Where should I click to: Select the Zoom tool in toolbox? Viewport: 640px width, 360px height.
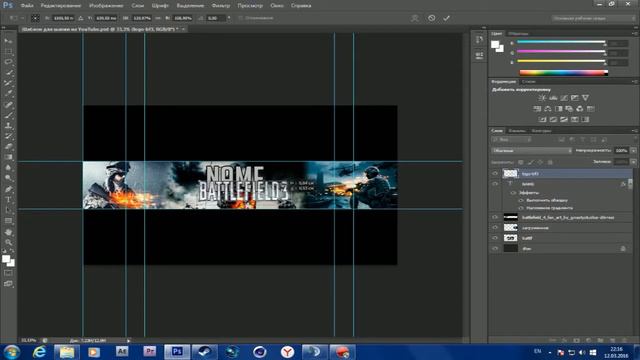click(x=8, y=242)
